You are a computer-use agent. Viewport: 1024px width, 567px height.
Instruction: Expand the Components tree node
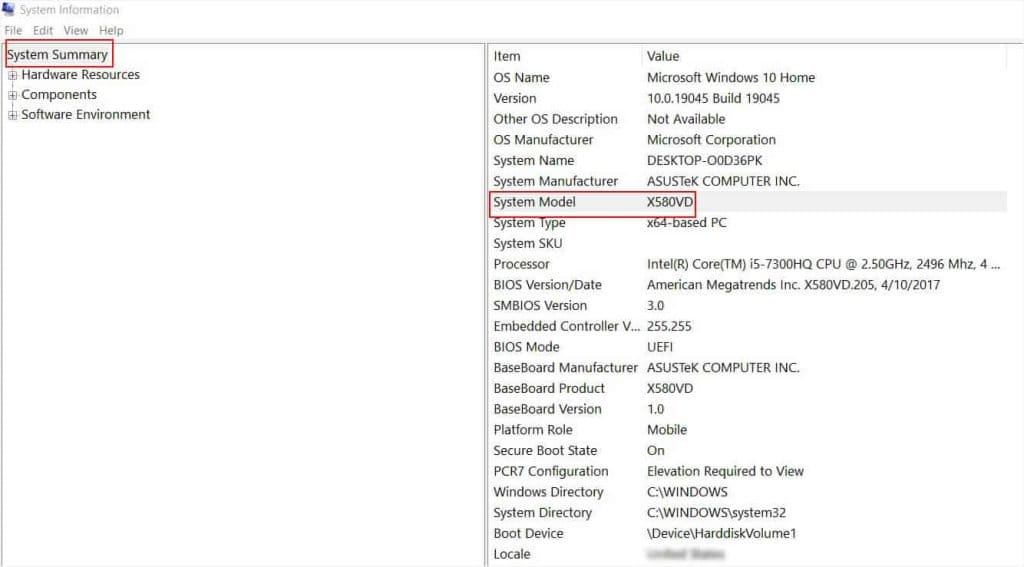tap(13, 95)
